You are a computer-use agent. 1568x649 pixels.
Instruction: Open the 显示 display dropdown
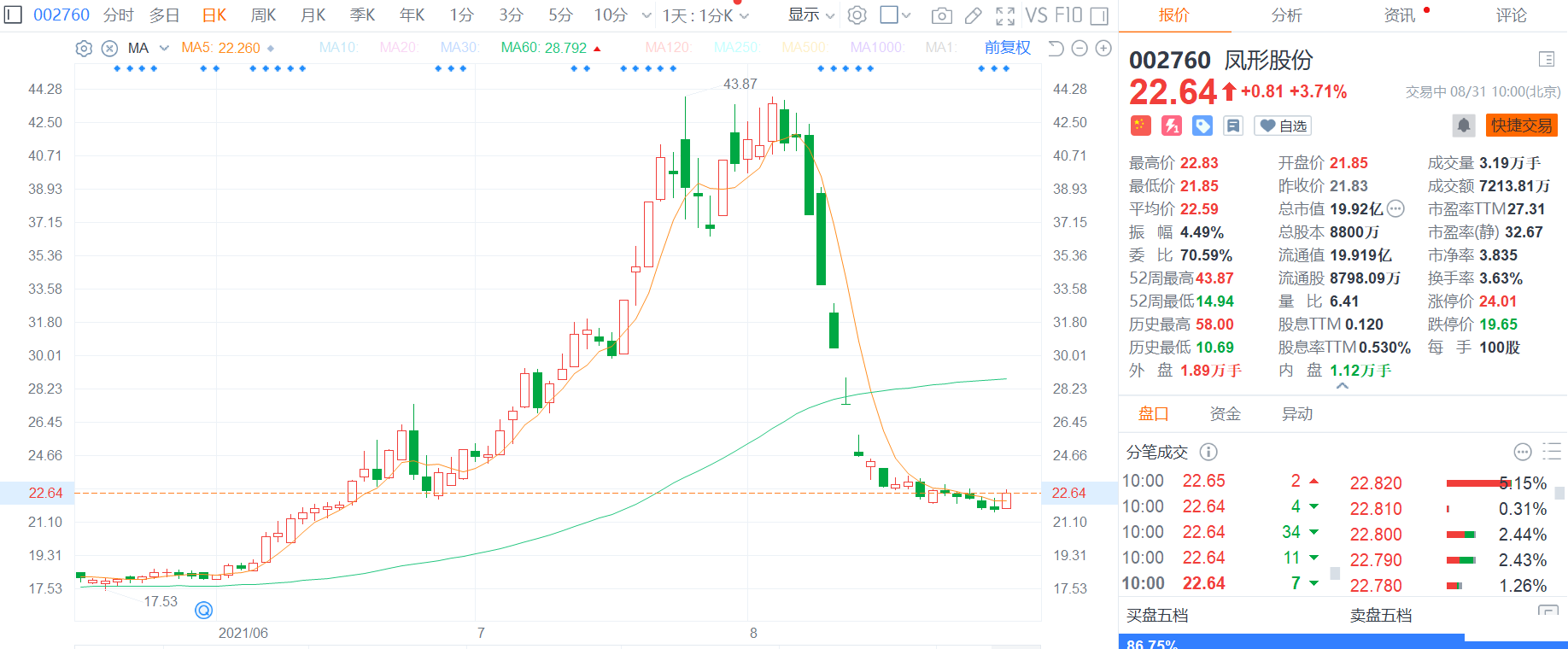[x=810, y=15]
